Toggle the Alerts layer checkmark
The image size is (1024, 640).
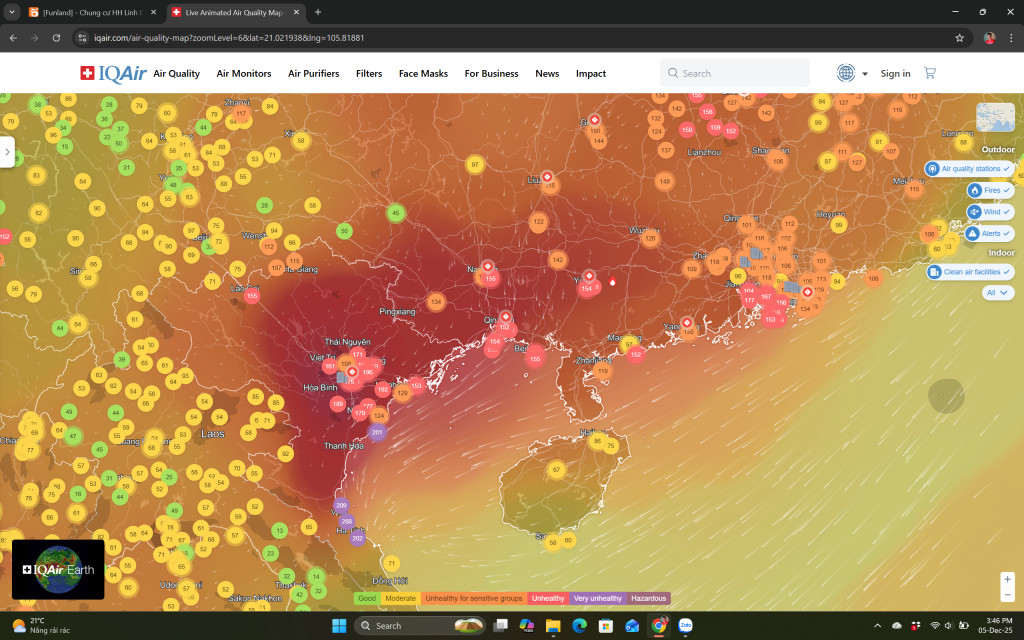coord(1006,233)
